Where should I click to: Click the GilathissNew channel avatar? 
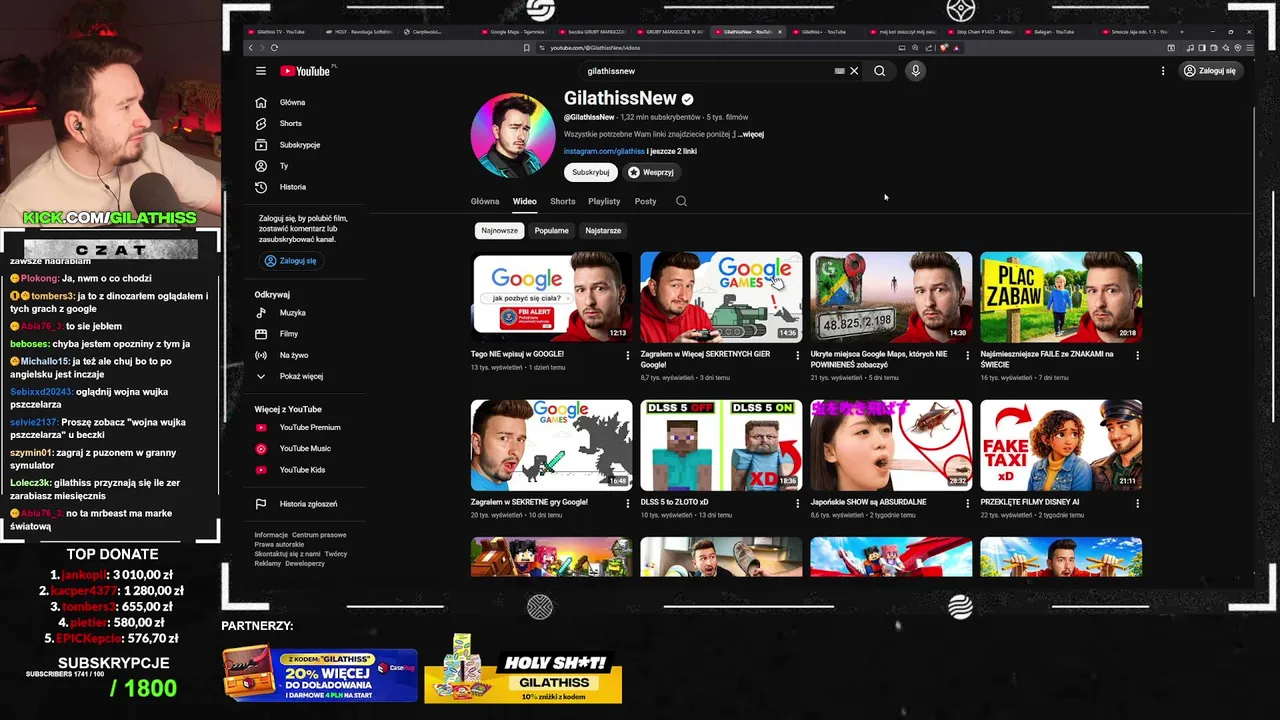pyautogui.click(x=512, y=136)
